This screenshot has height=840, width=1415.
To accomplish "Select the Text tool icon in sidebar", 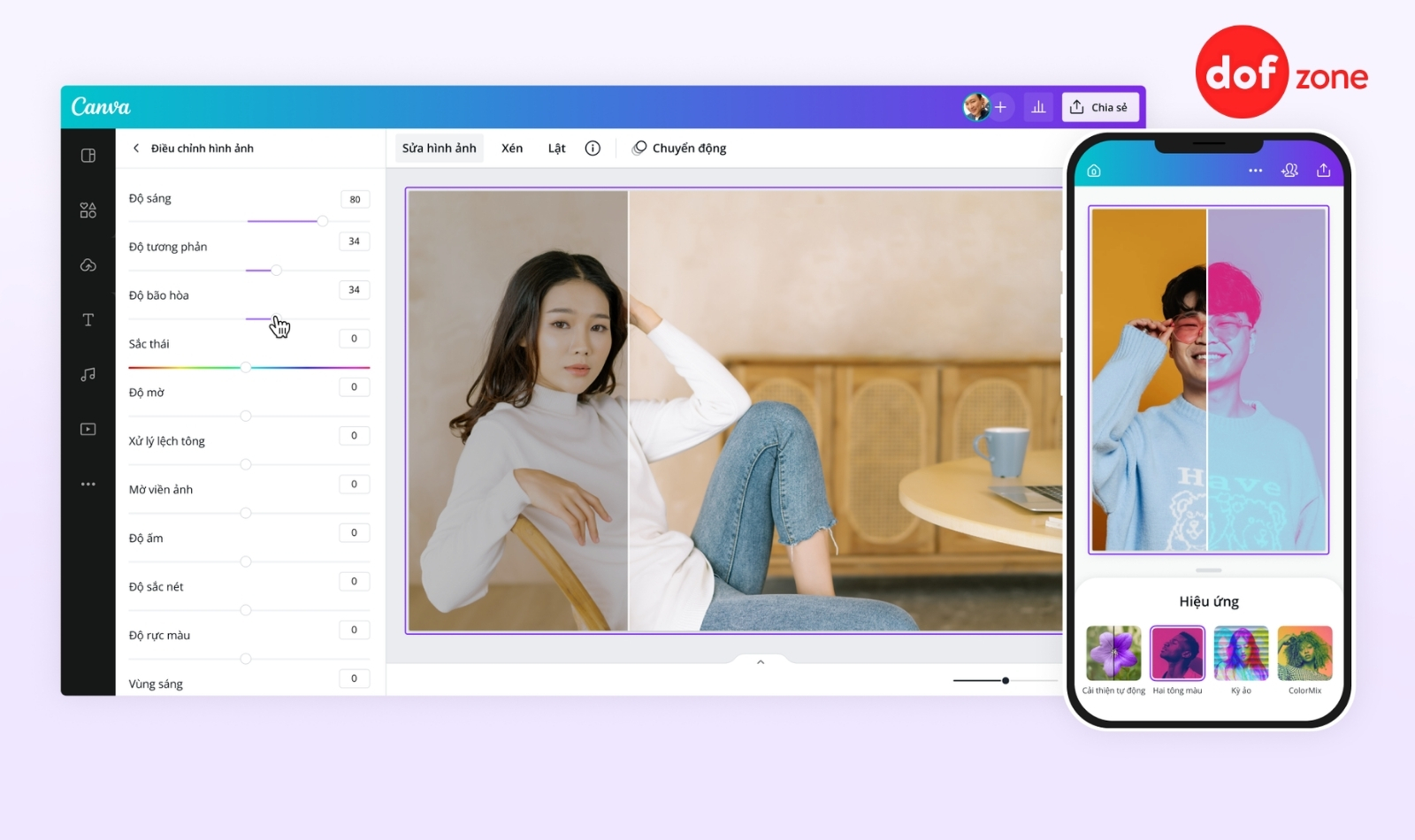I will (88, 320).
